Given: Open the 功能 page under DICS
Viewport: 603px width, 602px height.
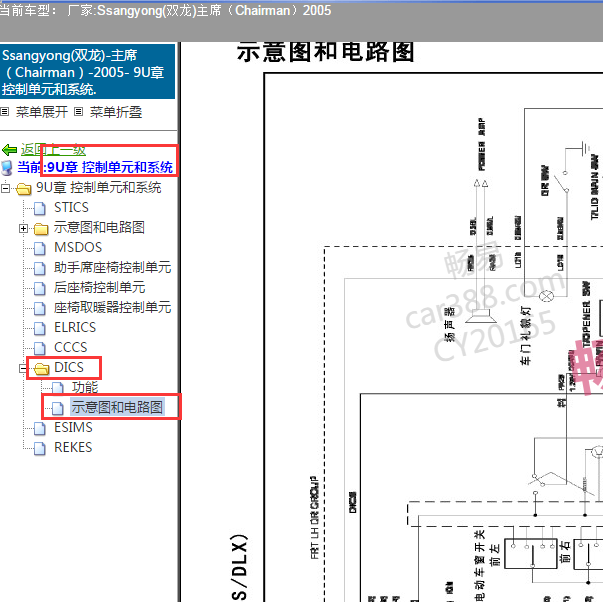Looking at the screenshot, I should tap(85, 387).
